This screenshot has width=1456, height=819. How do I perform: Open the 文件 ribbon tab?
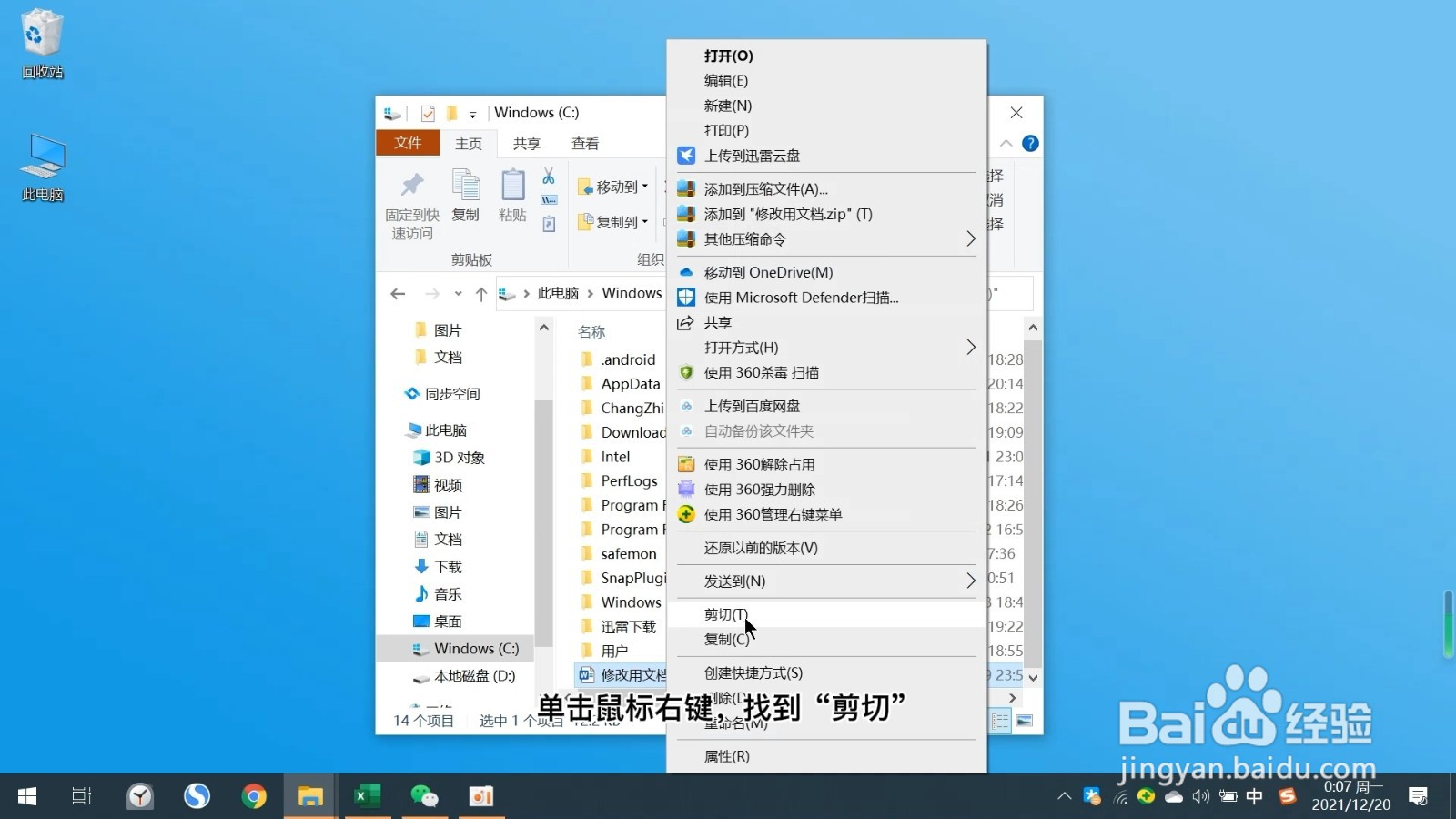[408, 143]
